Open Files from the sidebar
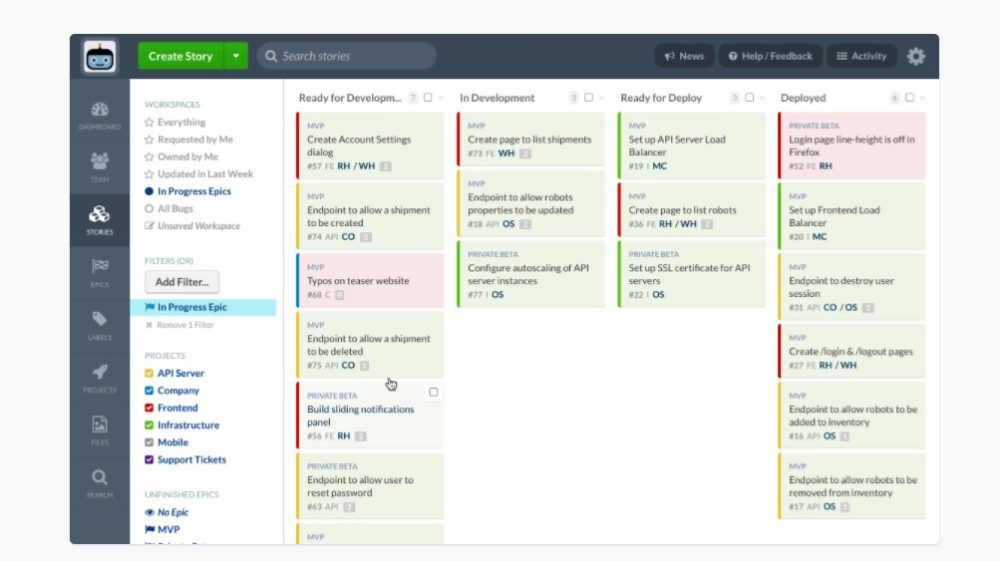Viewport: 1000px width, 561px height. tap(100, 428)
